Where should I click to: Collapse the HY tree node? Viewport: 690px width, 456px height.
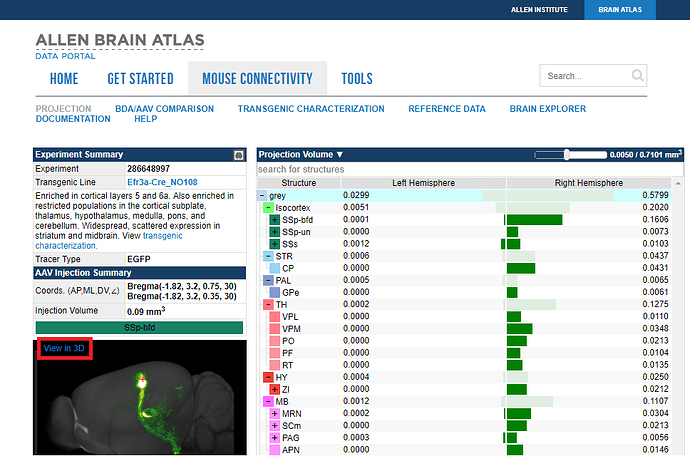[x=268, y=377]
